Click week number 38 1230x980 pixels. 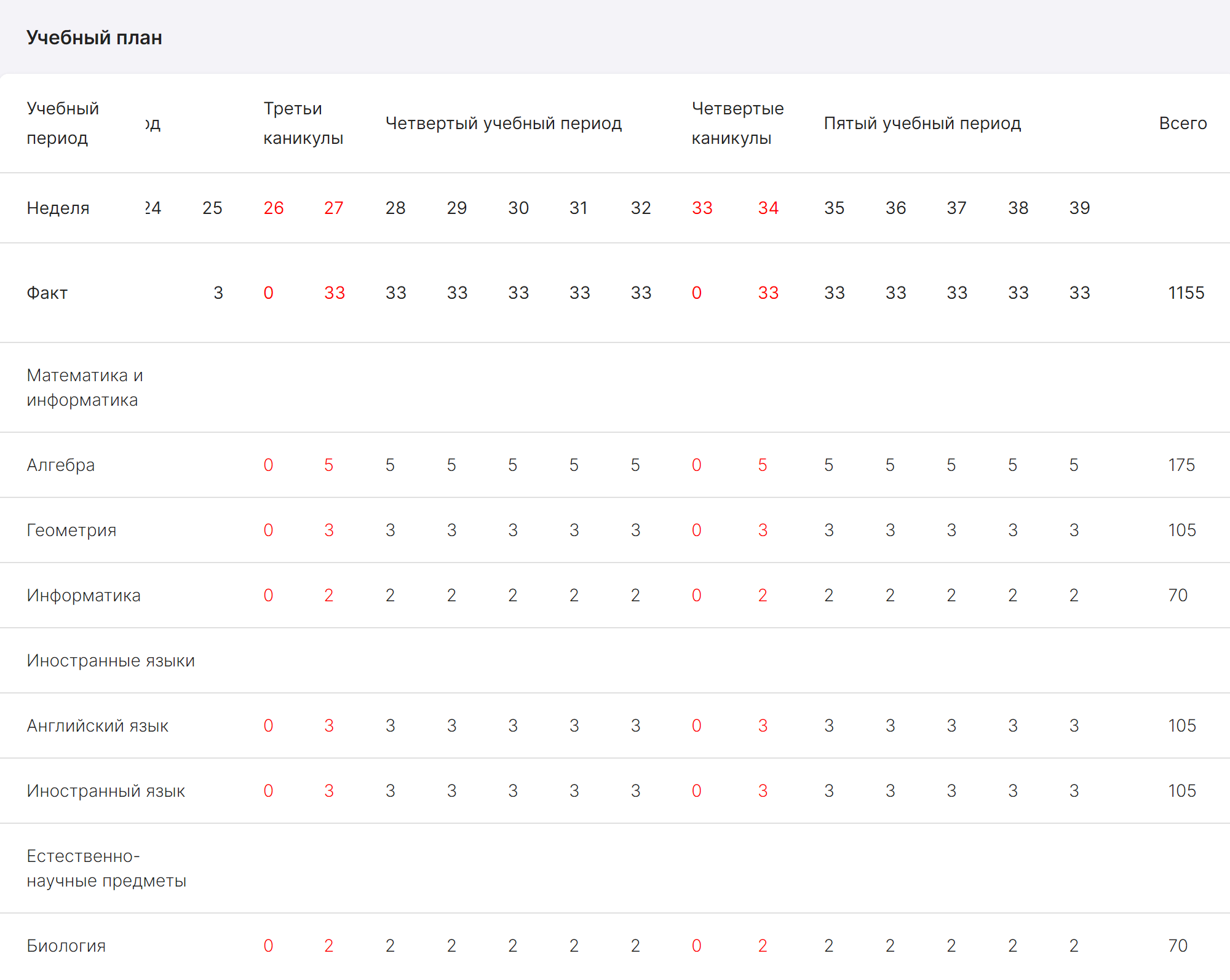tap(1018, 208)
